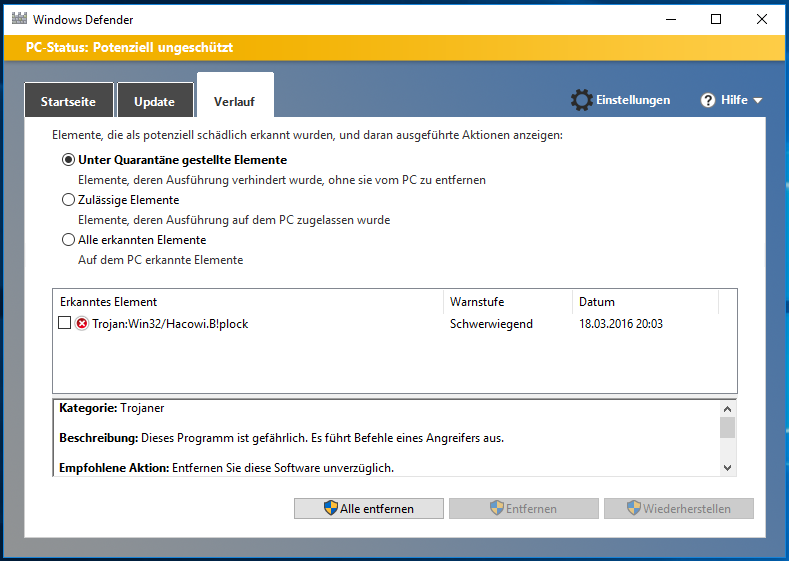This screenshot has height=561, width=789.
Task: Open the Einstellungen gear icon
Action: pos(582,100)
